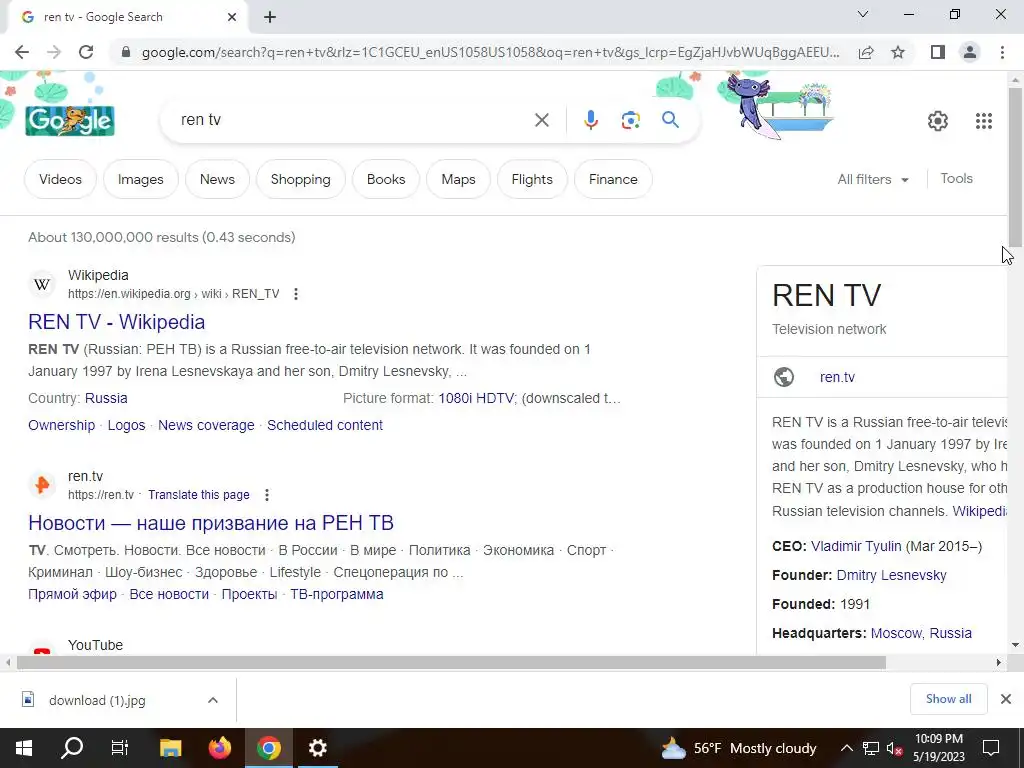
Task: Open more options for Wikipedia result
Action: pos(296,294)
